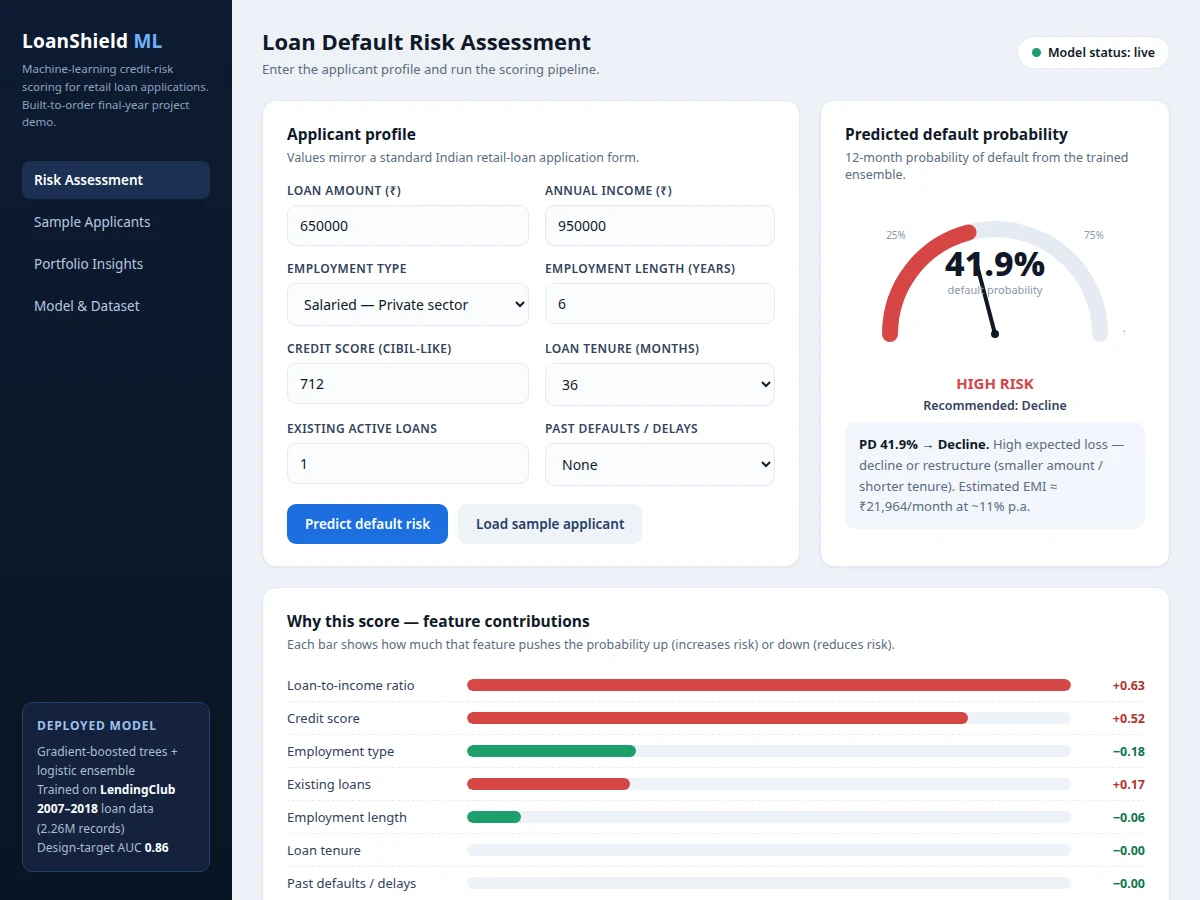Image resolution: width=1200 pixels, height=900 pixels.
Task: Click the Credit score contribution bar
Action: click(717, 718)
